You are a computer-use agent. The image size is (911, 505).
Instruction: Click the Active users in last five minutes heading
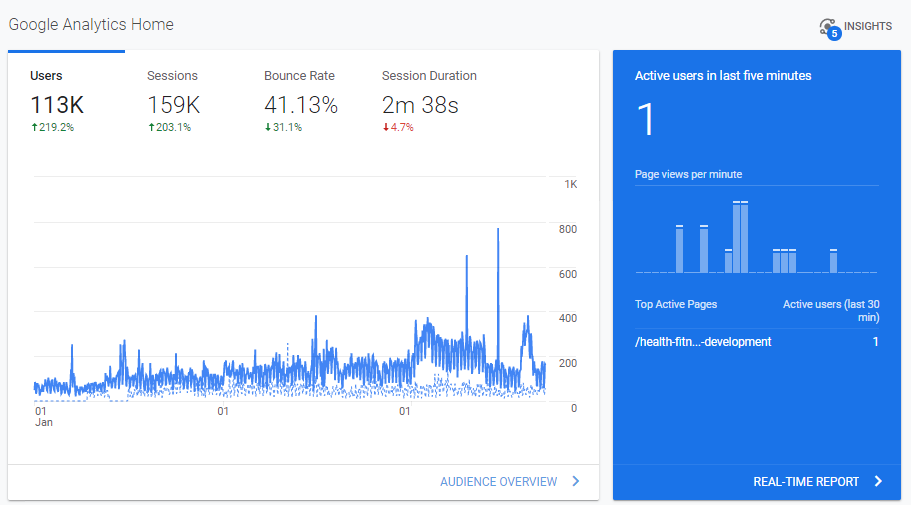coord(723,76)
